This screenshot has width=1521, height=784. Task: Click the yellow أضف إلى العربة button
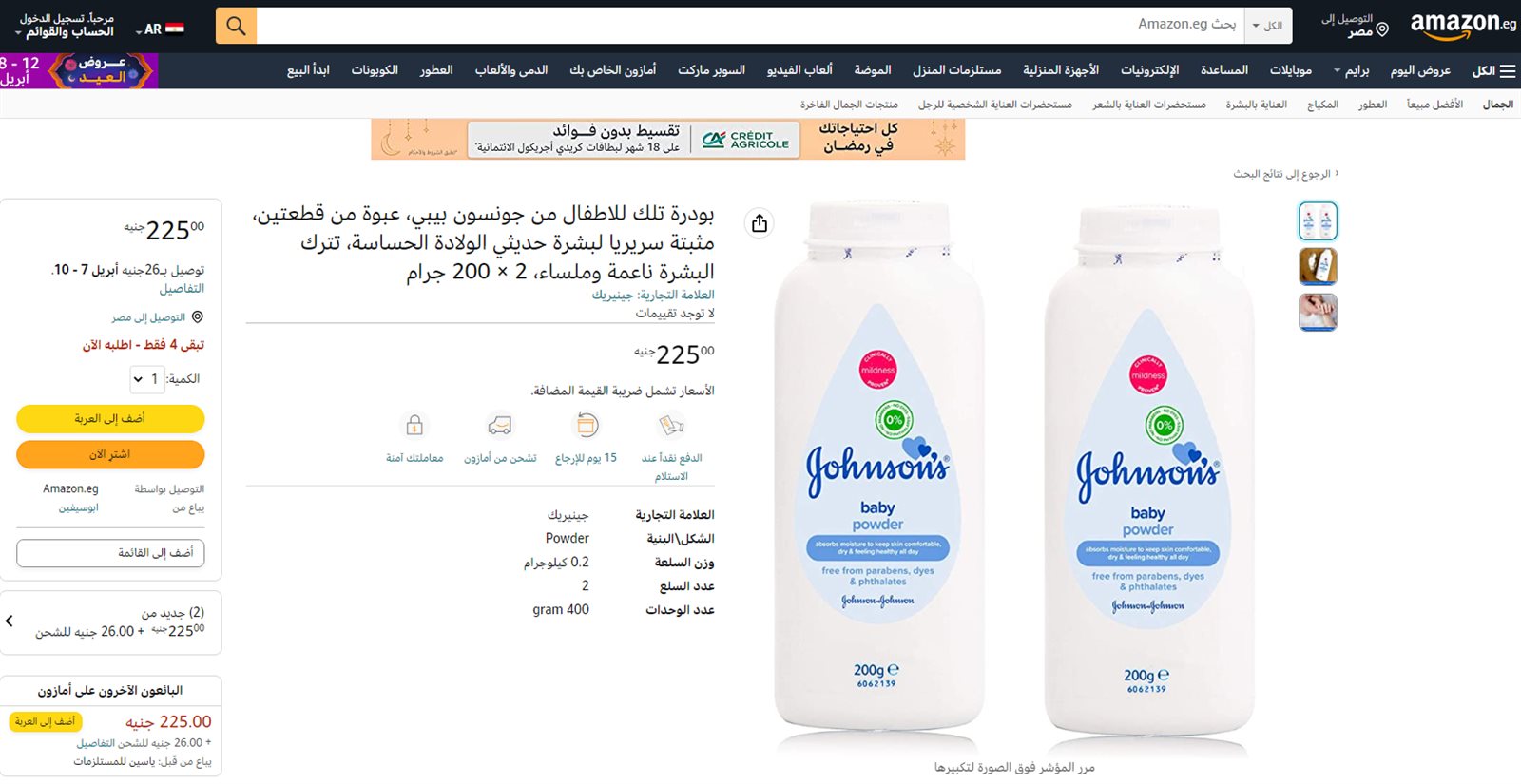click(110, 419)
